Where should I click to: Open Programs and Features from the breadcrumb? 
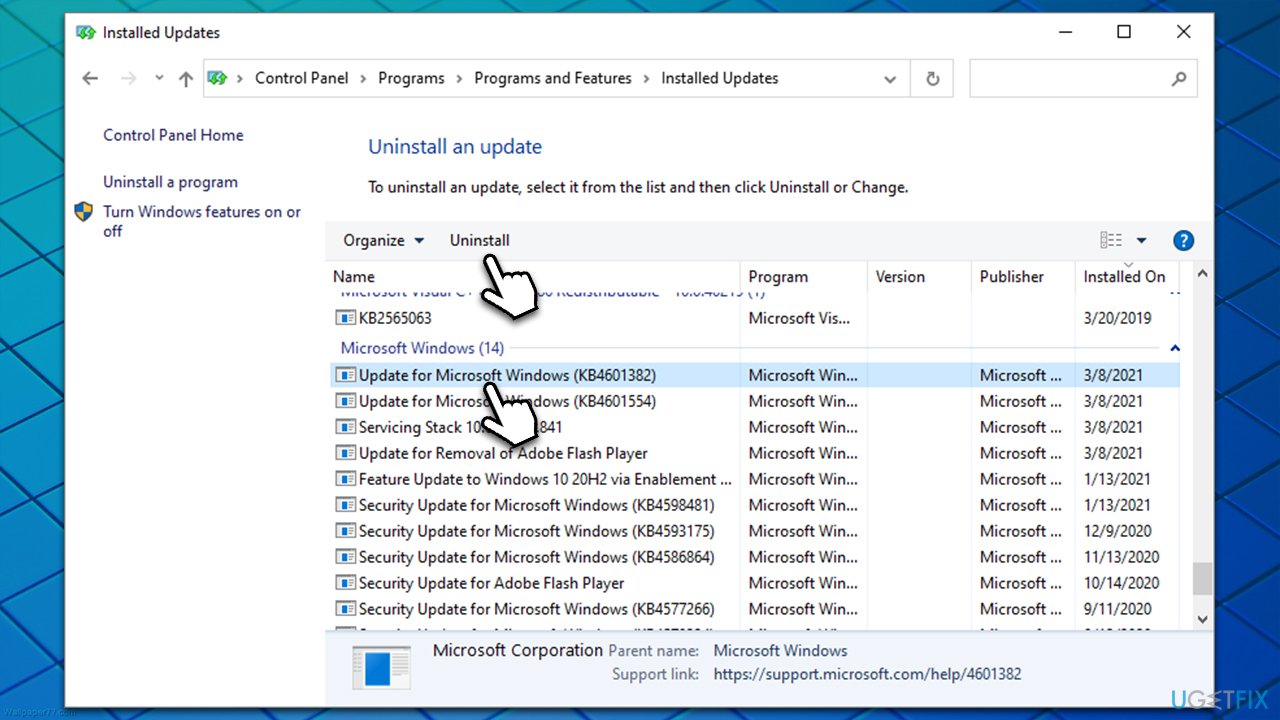(553, 78)
